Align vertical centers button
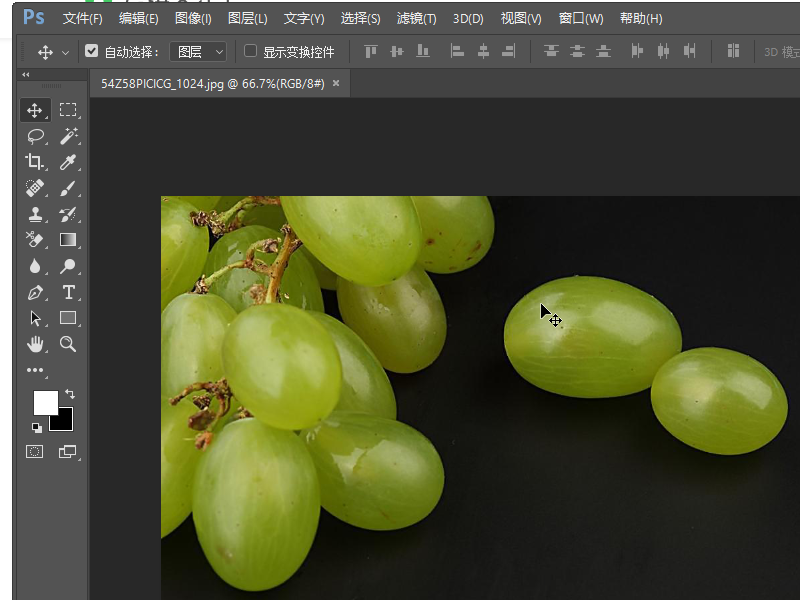The height and width of the screenshot is (600, 800). pos(397,51)
